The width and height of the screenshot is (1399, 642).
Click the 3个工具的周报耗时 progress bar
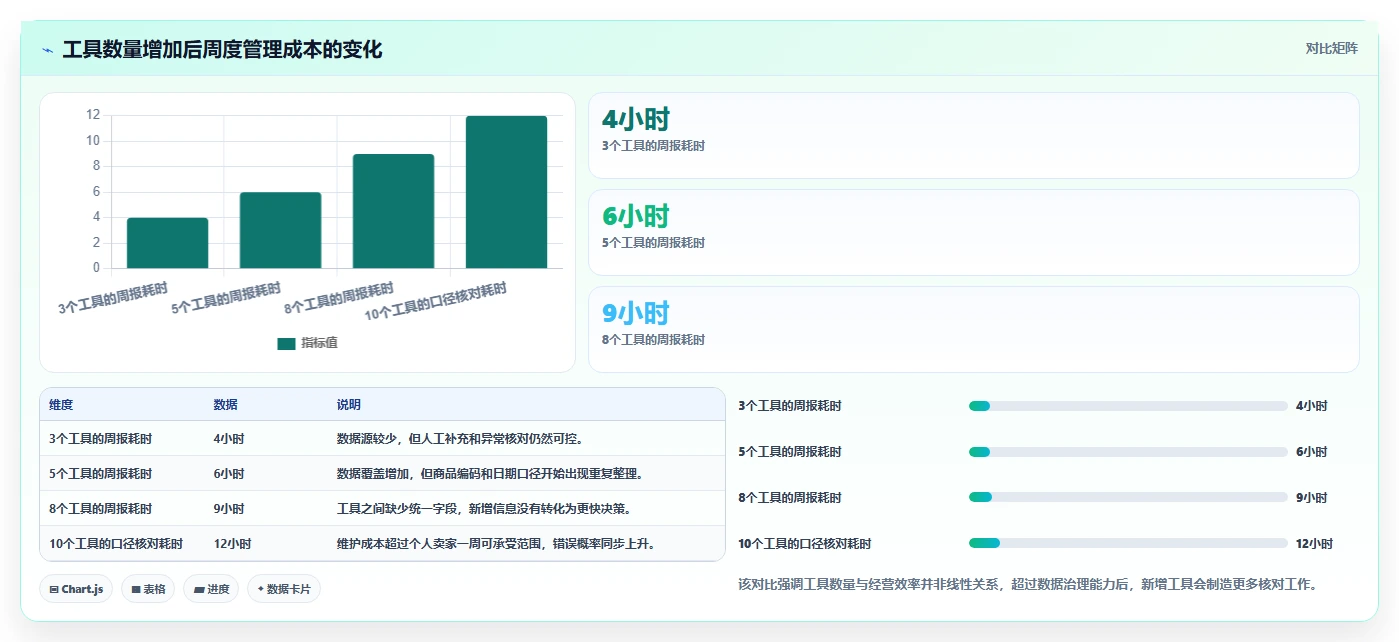[x=1128, y=406]
